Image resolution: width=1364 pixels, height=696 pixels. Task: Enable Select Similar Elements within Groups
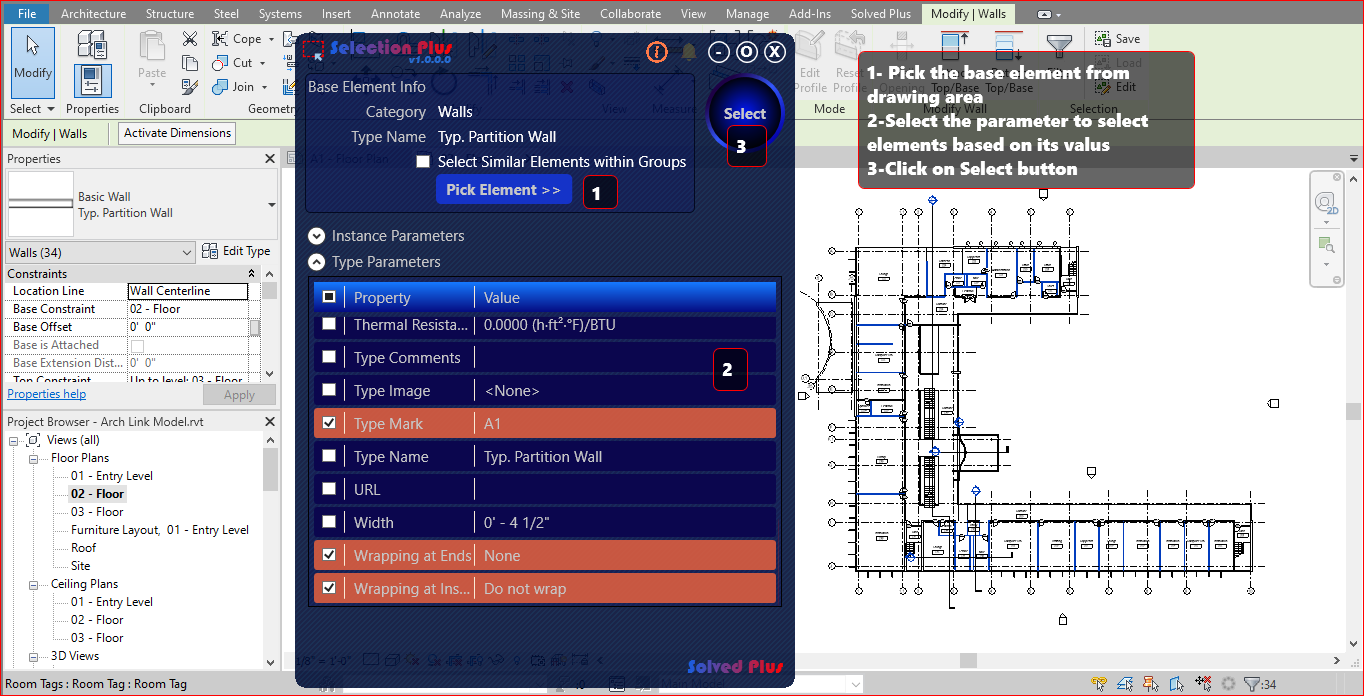coord(423,161)
